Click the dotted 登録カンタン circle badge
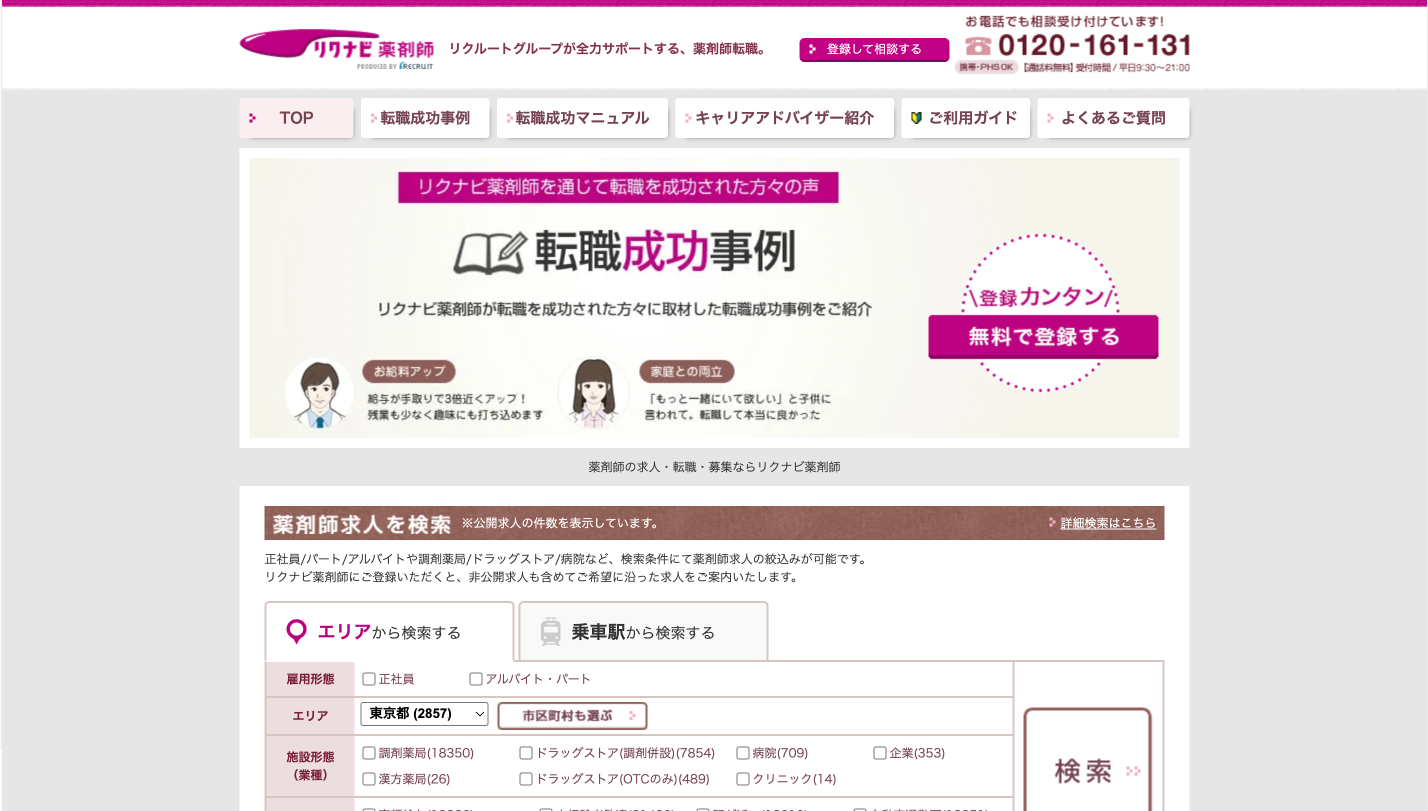The image size is (1428, 811). (1042, 297)
